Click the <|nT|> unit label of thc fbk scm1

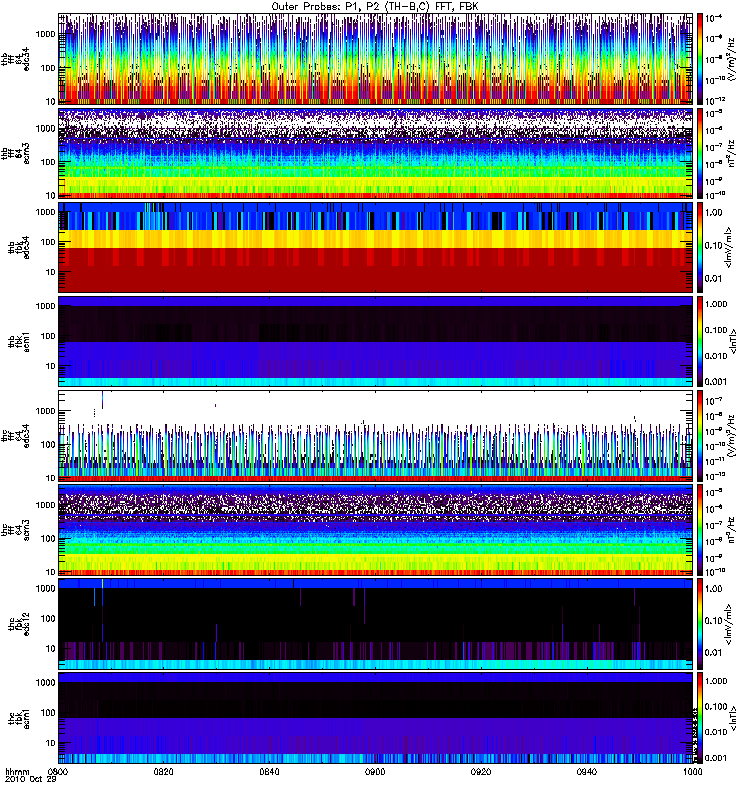[x=734, y=718]
